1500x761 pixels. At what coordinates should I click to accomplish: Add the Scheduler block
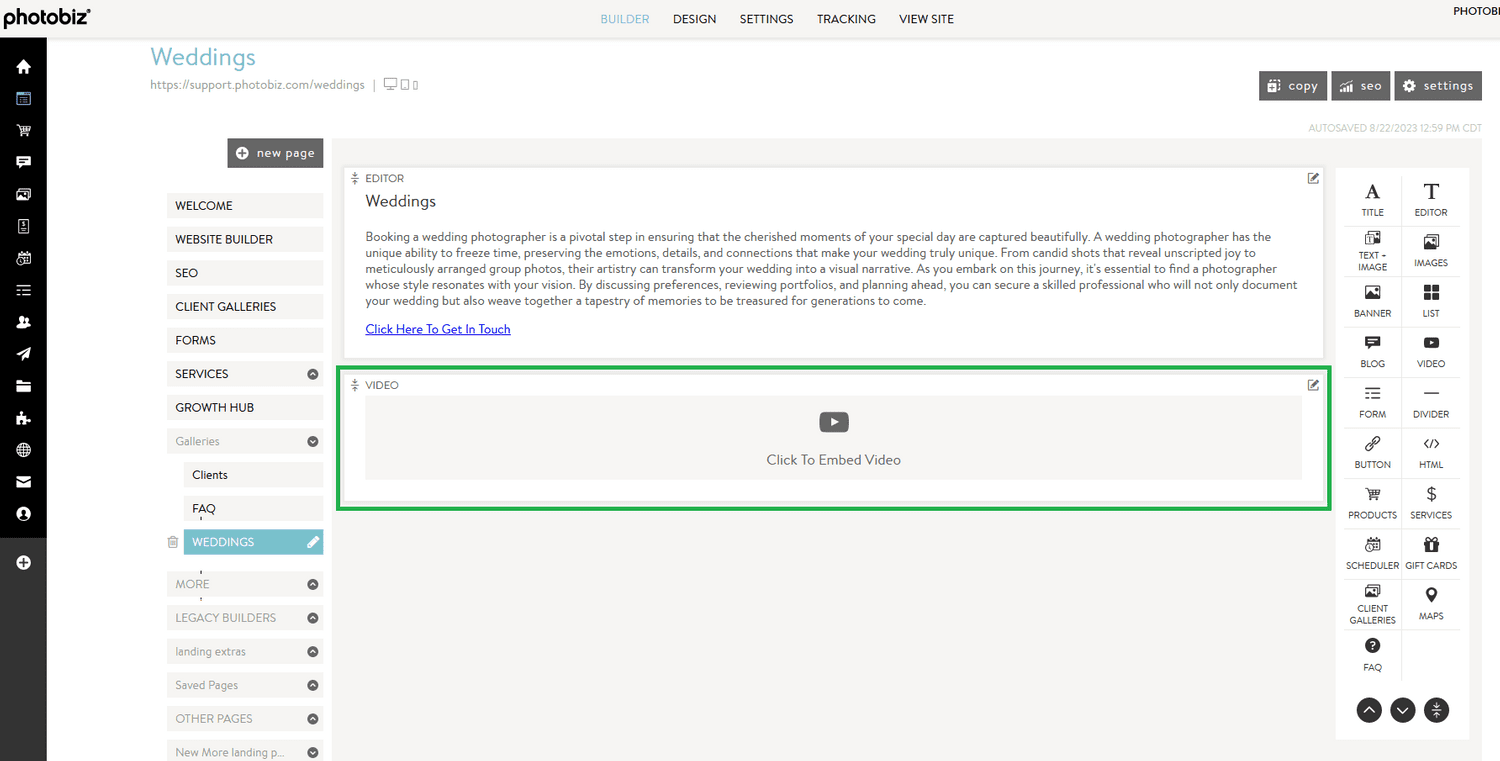click(1372, 552)
